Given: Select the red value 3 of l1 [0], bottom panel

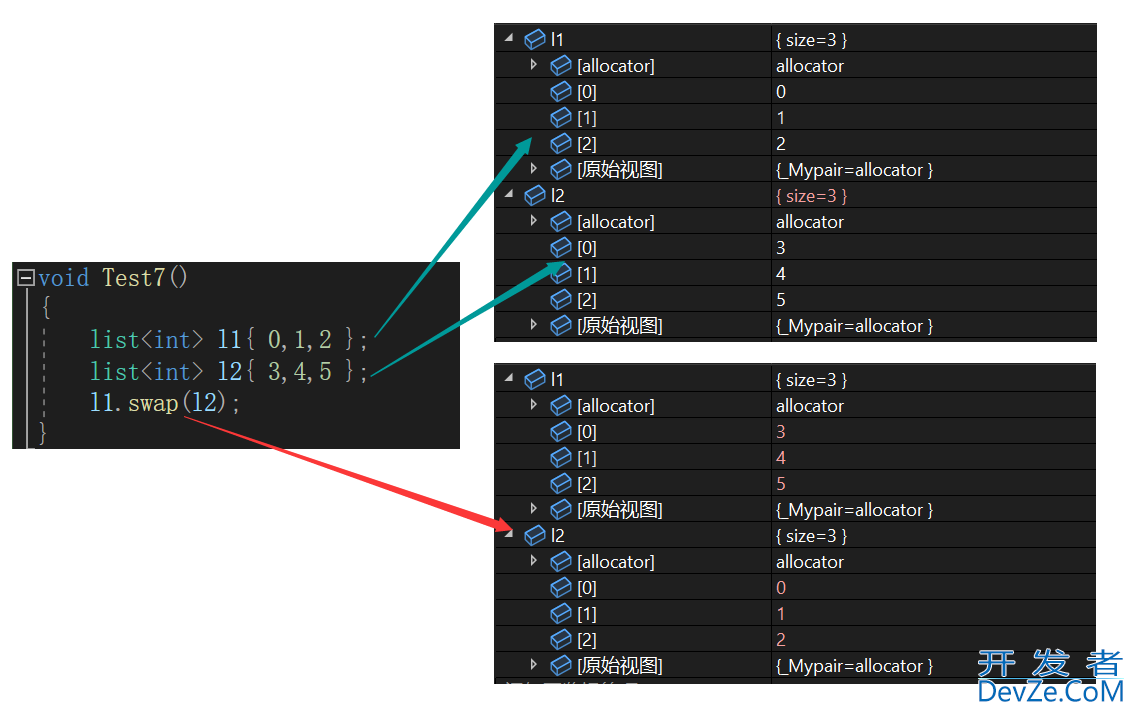Looking at the screenshot, I should (781, 432).
